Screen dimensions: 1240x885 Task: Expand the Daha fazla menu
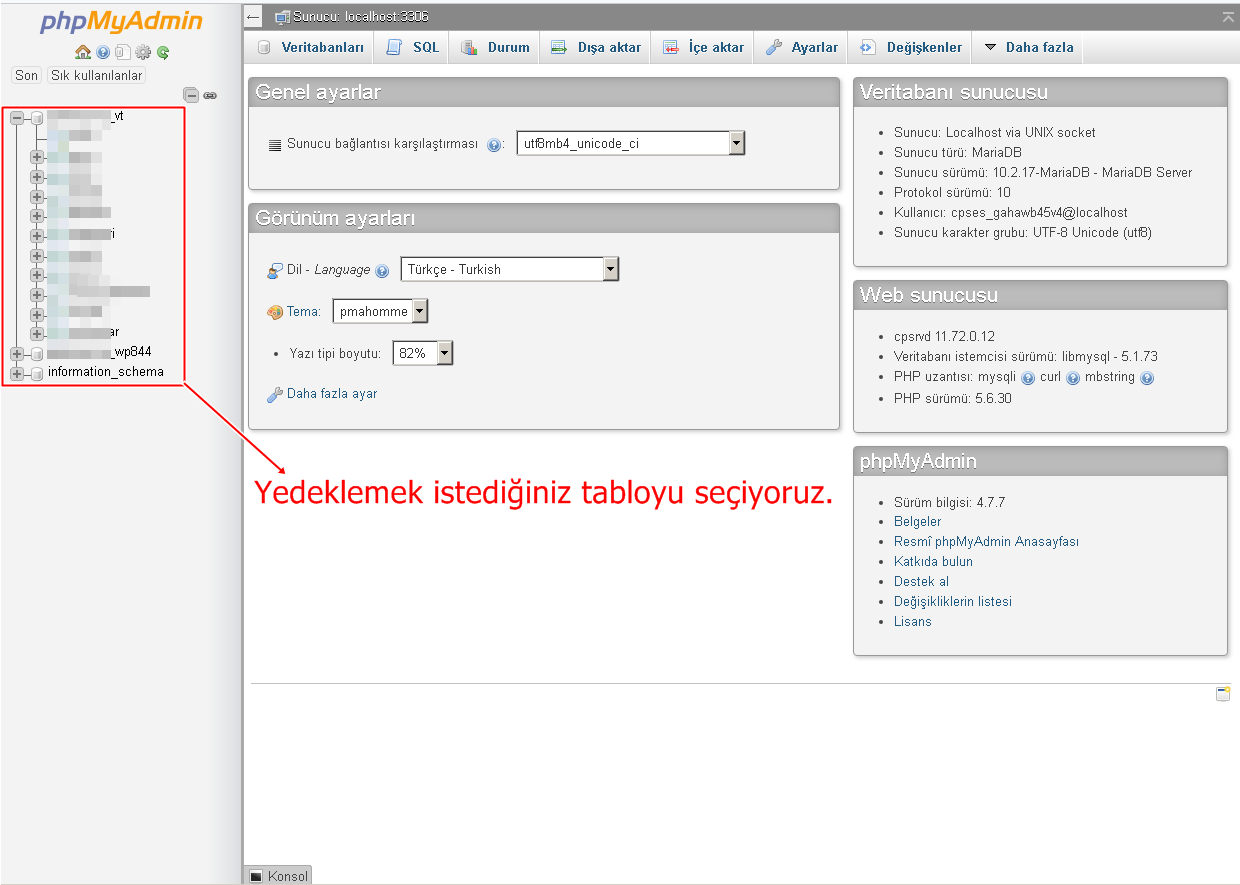click(1029, 47)
